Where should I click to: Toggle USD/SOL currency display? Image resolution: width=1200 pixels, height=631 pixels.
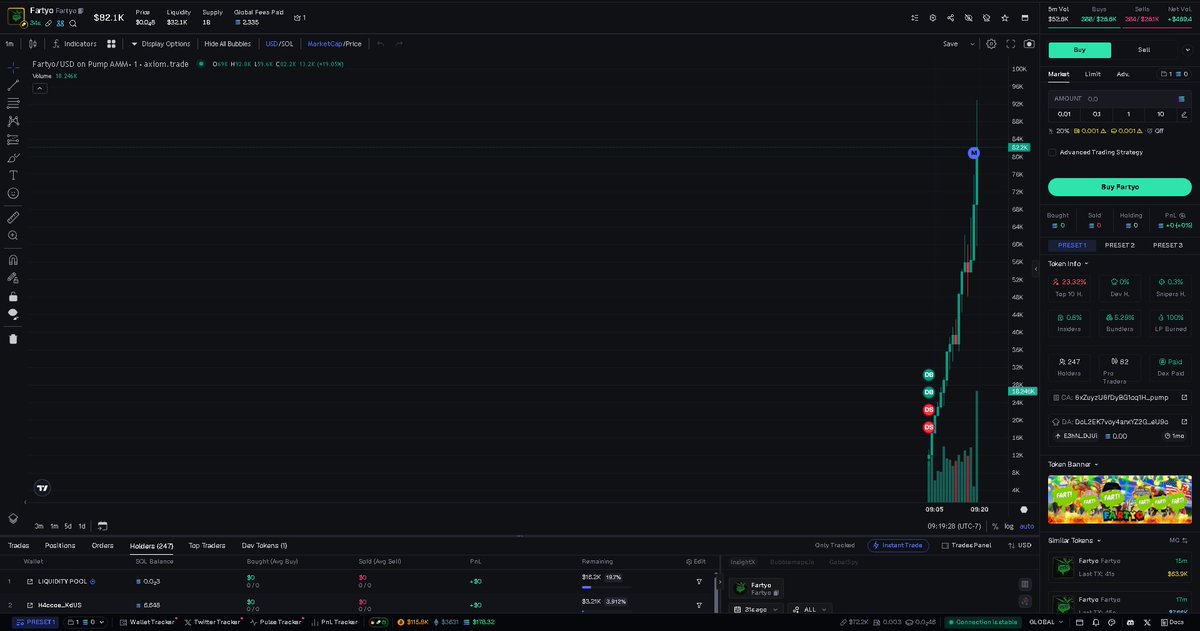click(279, 44)
